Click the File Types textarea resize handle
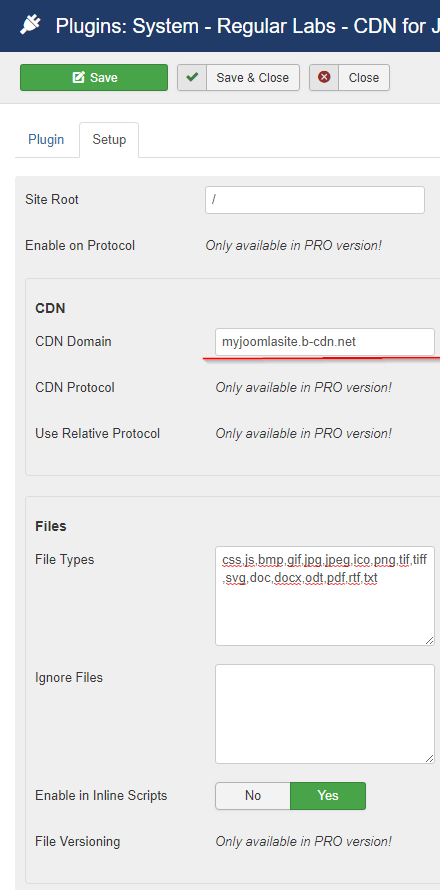Screen dimensions: 440x890 (x=430, y=640)
